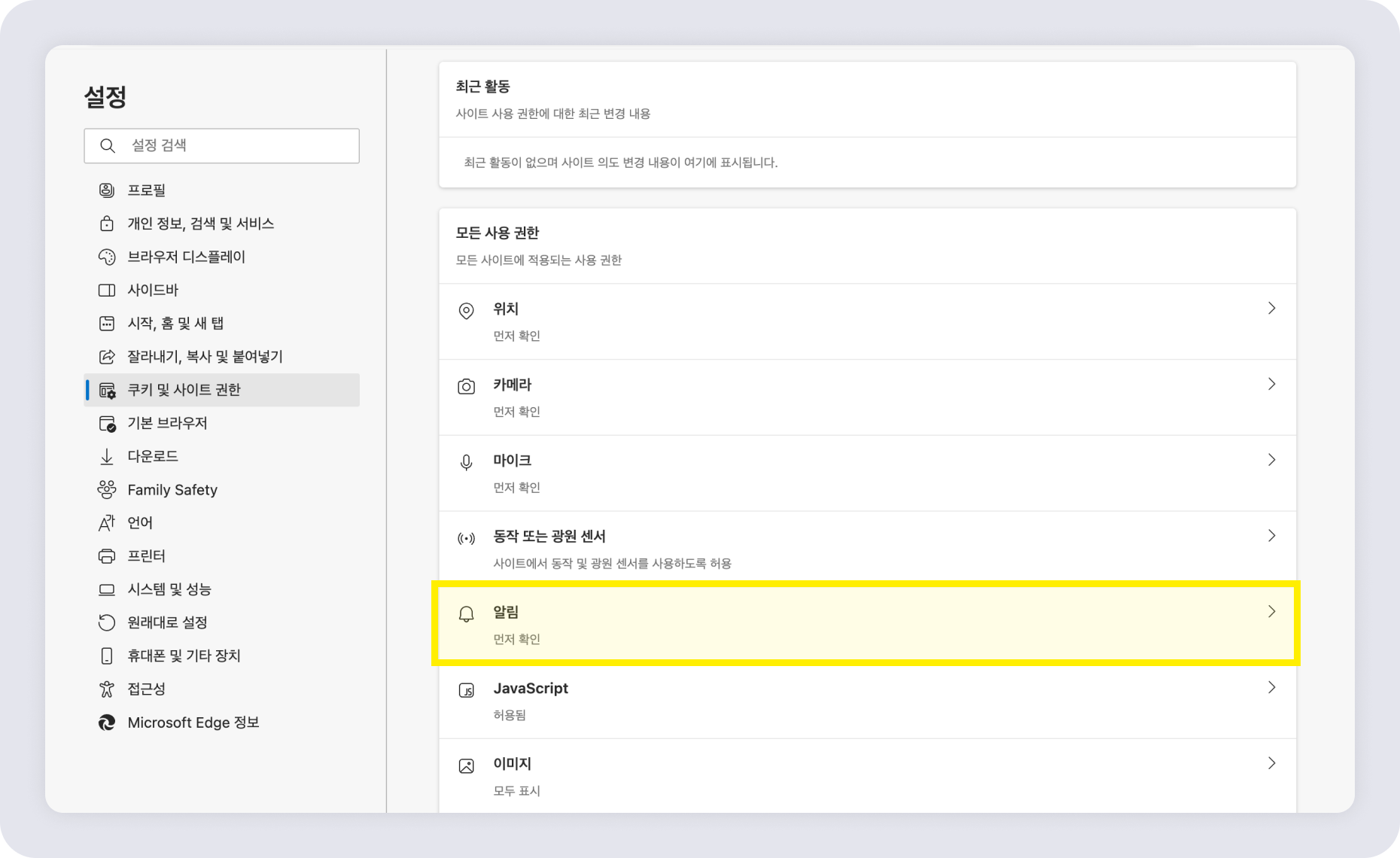Viewport: 1400px width, 858px height.
Task: Click the bell icon for 알림
Action: coord(467,614)
